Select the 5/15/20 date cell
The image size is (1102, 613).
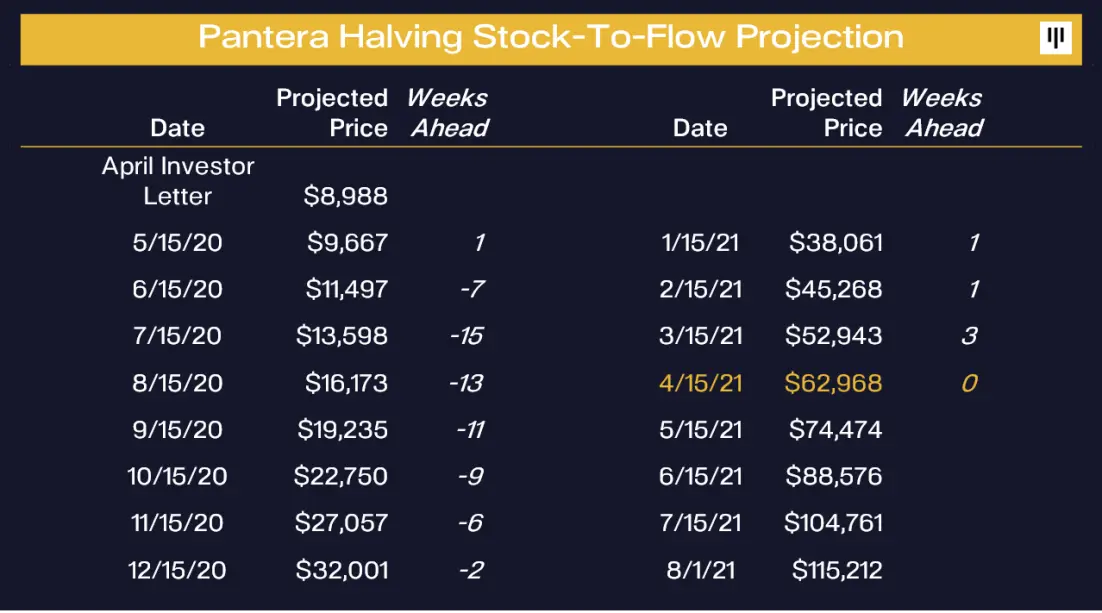pyautogui.click(x=177, y=243)
